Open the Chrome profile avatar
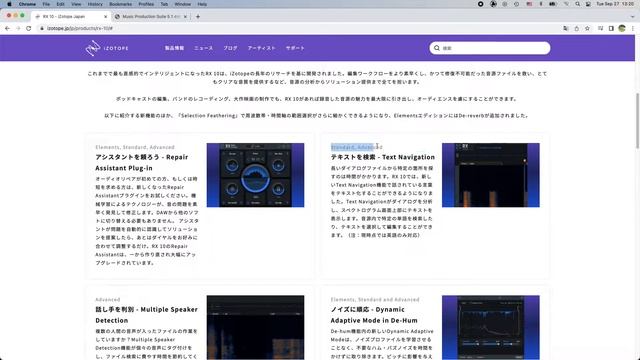640x360 pixels. coord(622,28)
